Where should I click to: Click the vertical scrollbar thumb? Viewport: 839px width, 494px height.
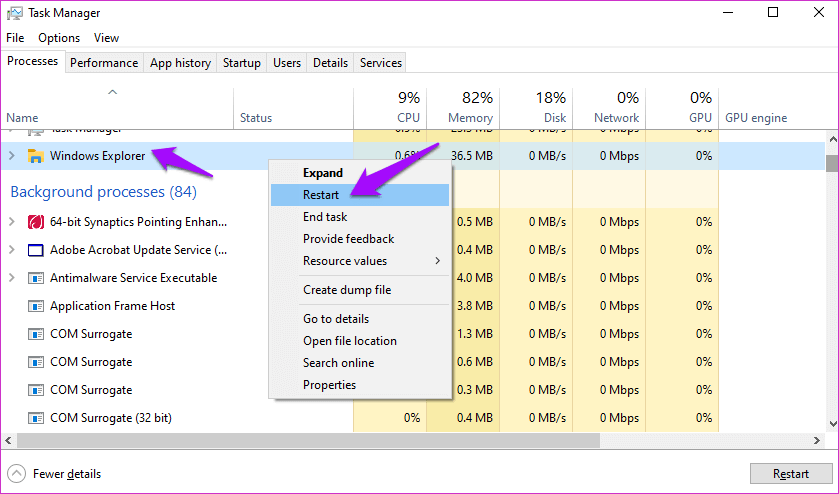click(832, 163)
